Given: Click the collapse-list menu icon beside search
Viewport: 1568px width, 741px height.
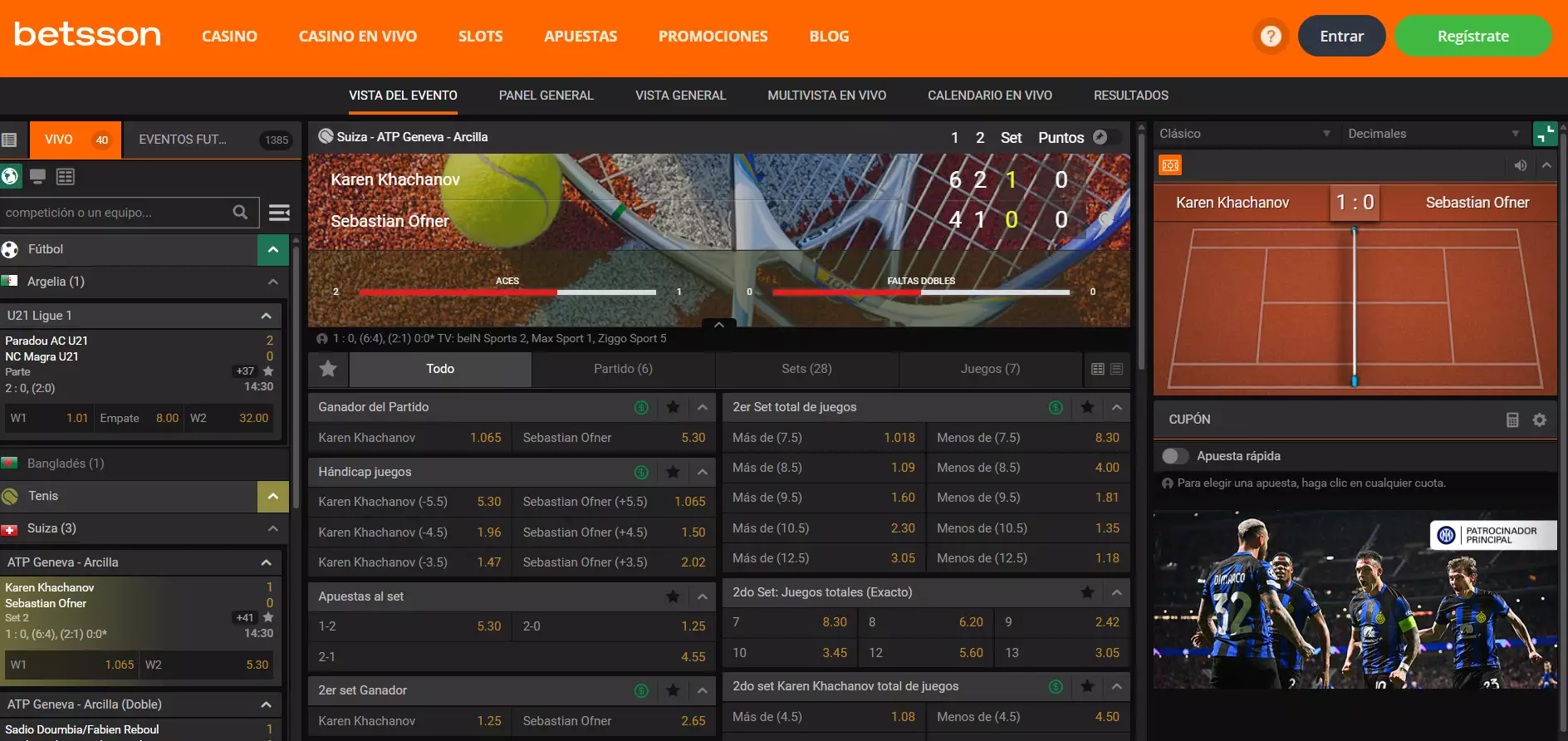Looking at the screenshot, I should click(x=280, y=213).
